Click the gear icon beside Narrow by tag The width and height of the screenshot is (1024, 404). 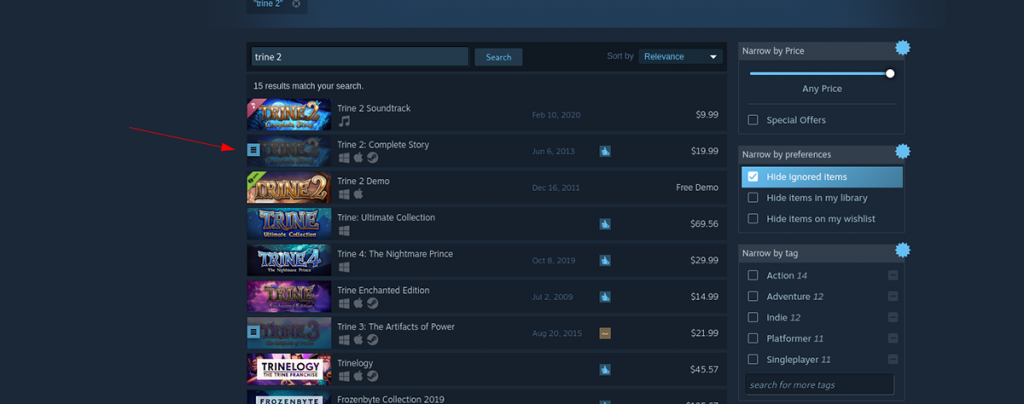coord(903,250)
